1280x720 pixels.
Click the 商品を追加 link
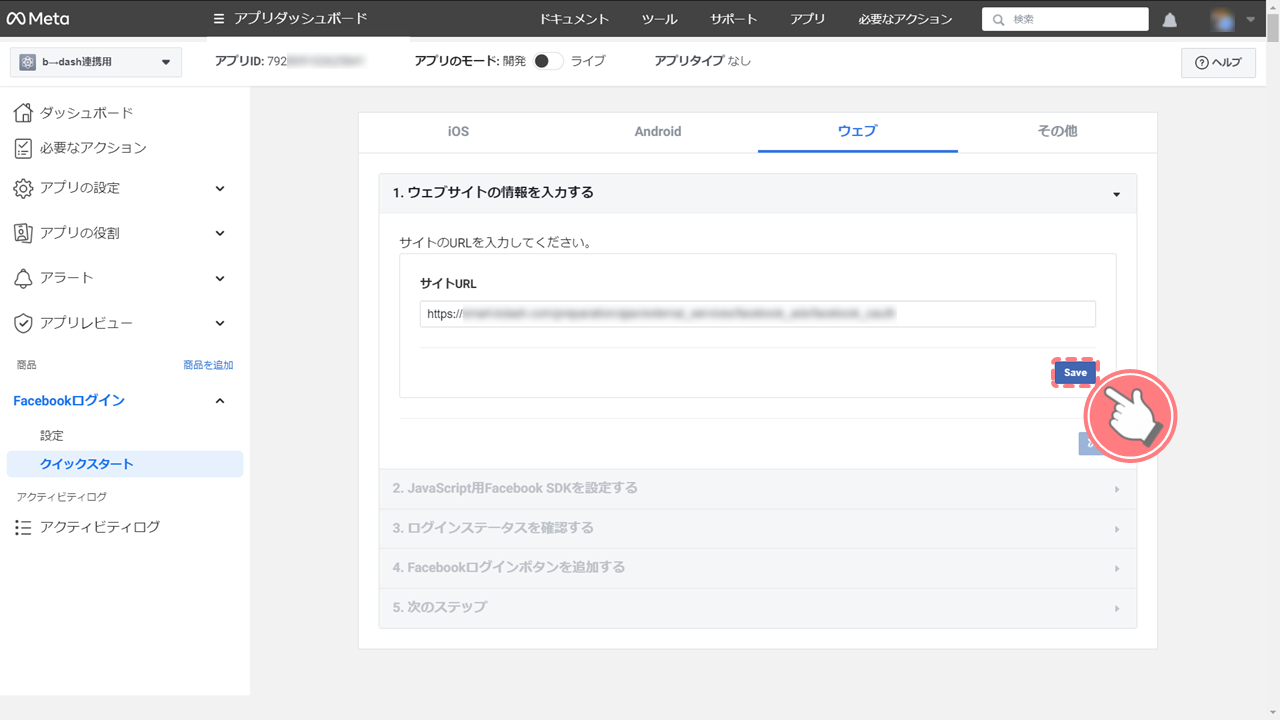pos(208,365)
